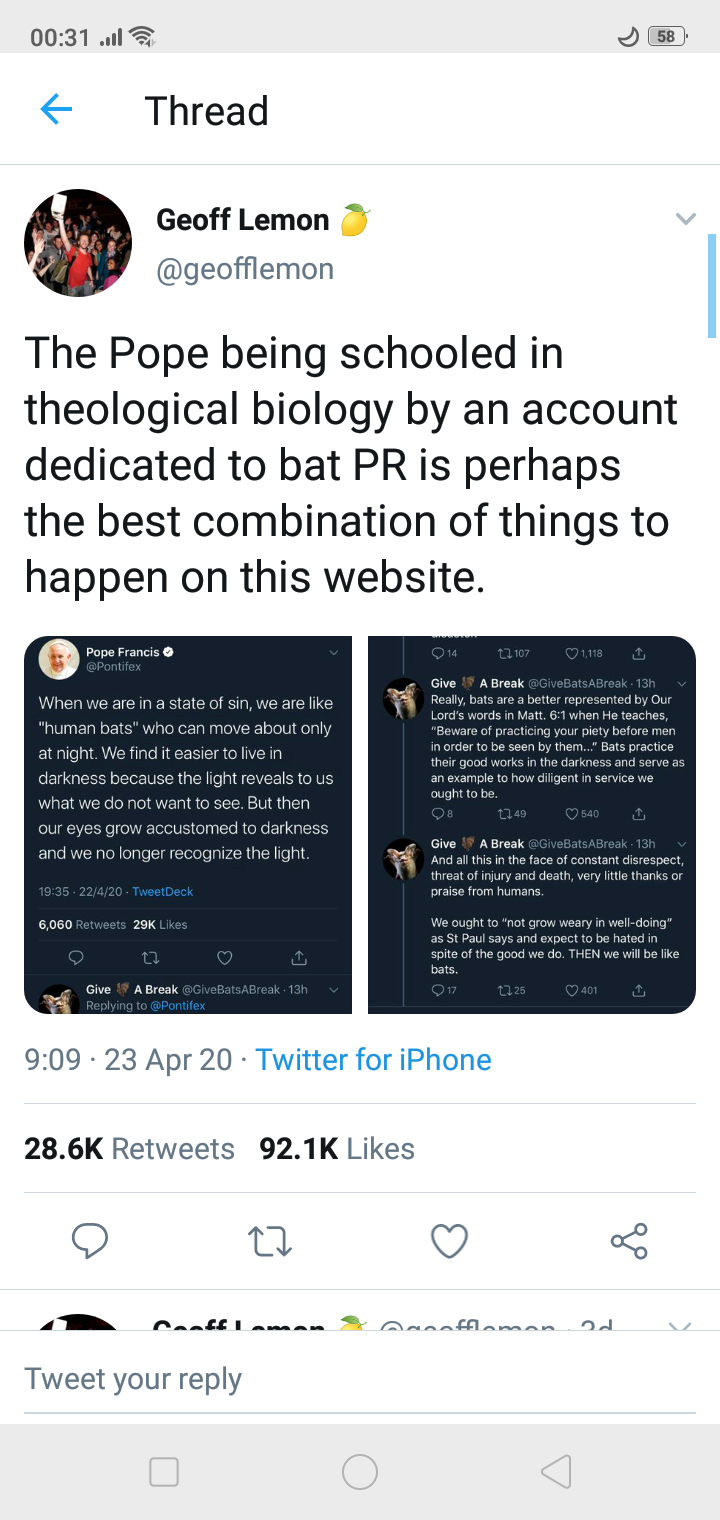Tap the back arrow in Thread header
Screen dimensions: 720x1520
56,110
